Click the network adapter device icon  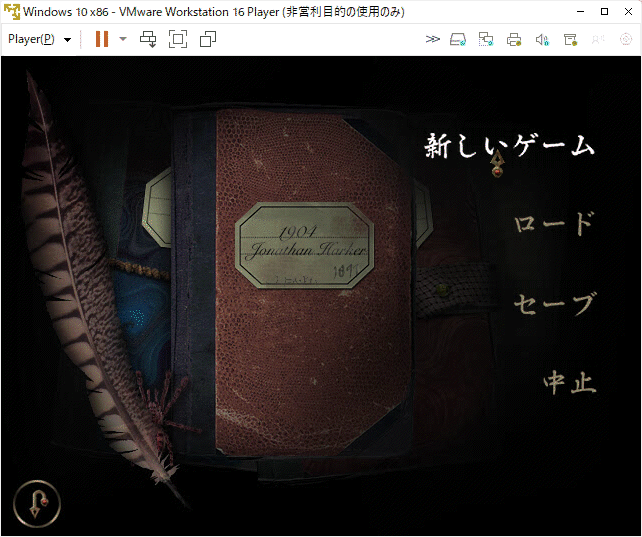[x=486, y=39]
